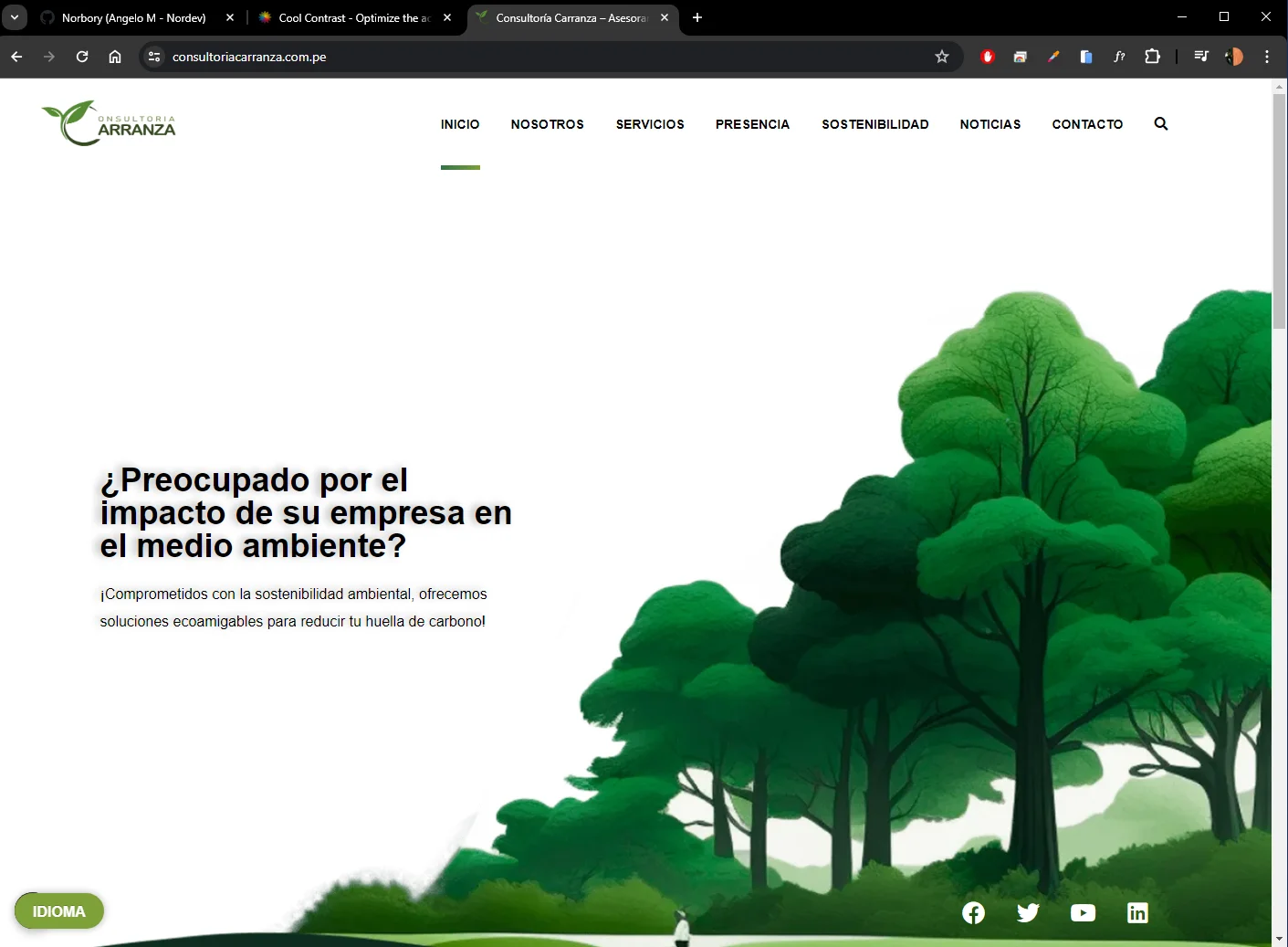Open the PRESENCIA menu item
The width and height of the screenshot is (1288, 947).
[x=753, y=124]
